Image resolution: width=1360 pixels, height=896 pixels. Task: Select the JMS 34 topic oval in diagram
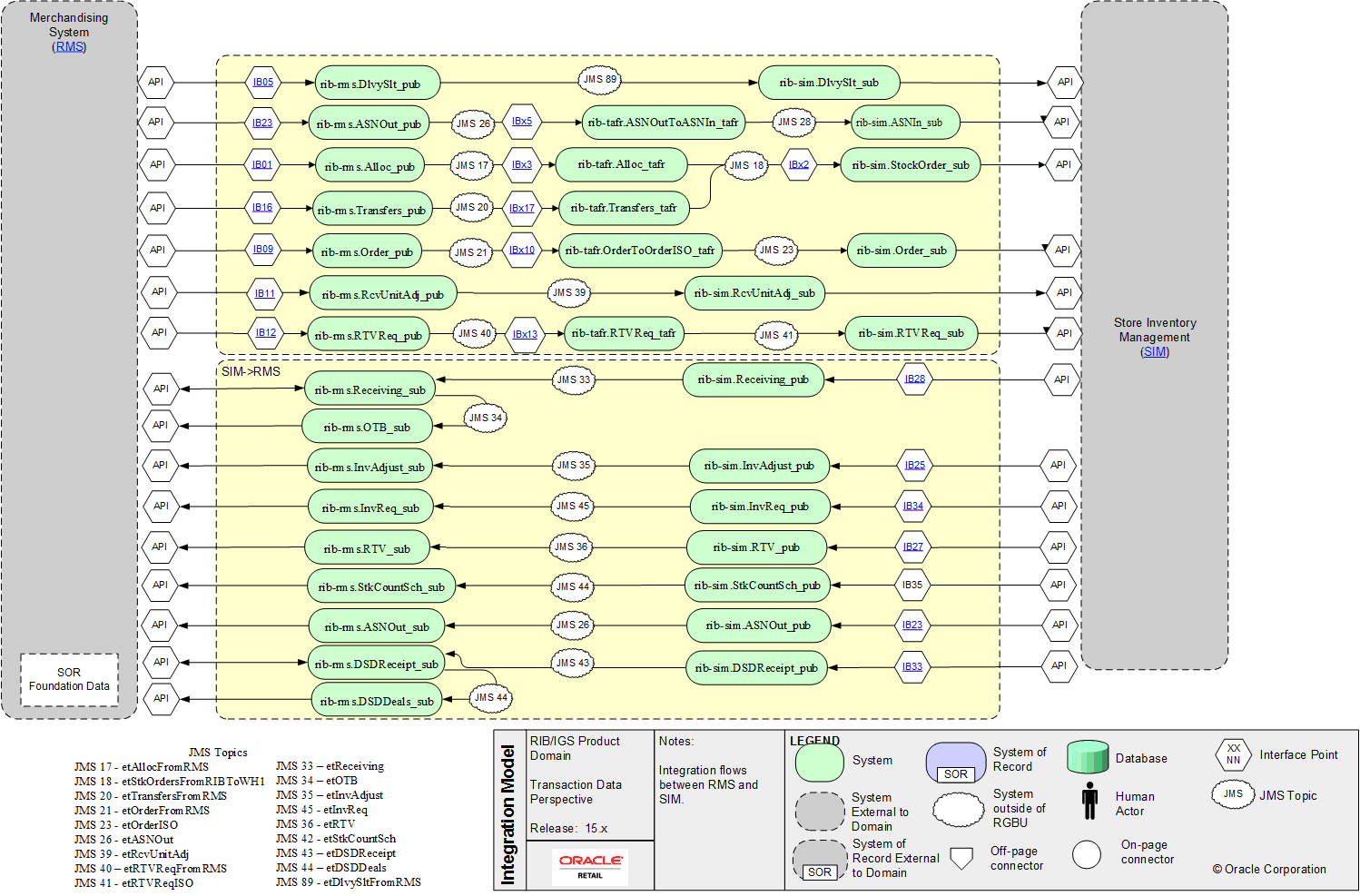486,418
